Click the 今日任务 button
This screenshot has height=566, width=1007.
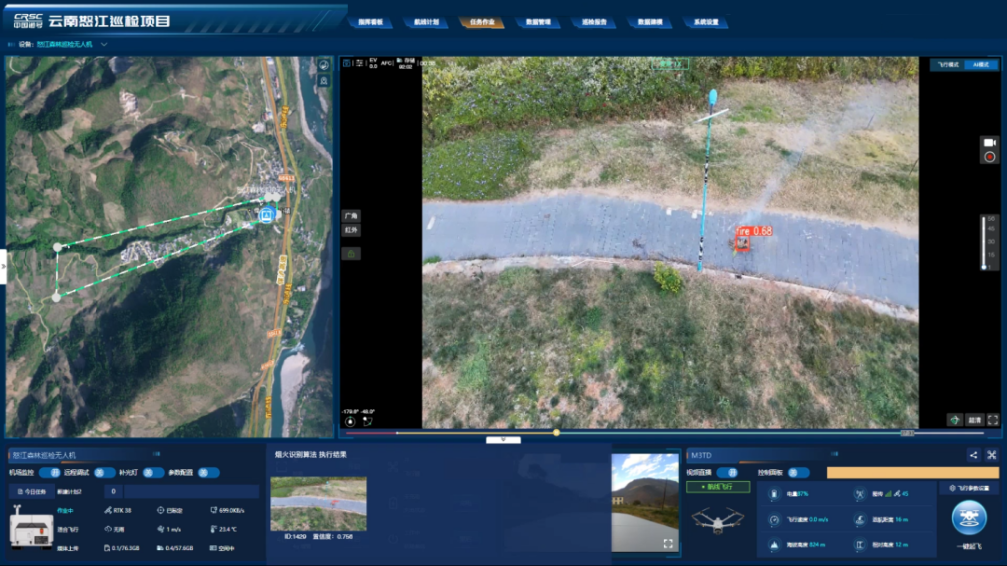click(31, 491)
